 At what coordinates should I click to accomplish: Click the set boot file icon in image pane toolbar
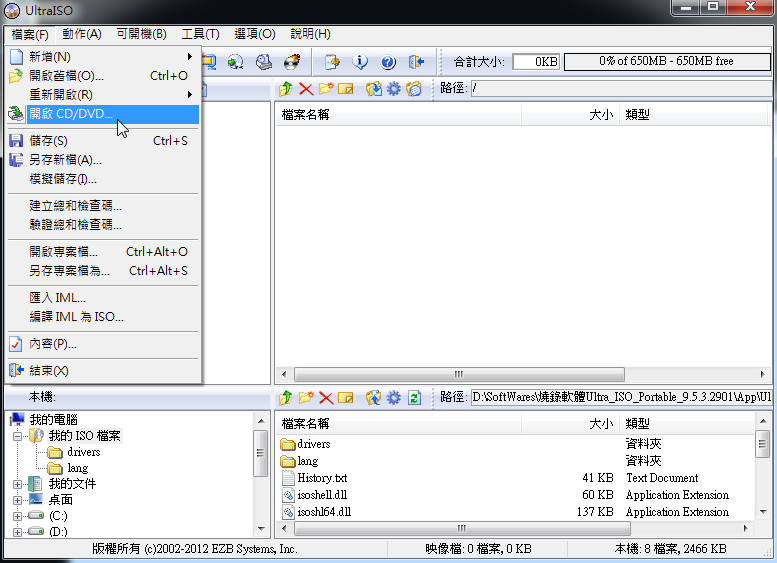pos(414,89)
